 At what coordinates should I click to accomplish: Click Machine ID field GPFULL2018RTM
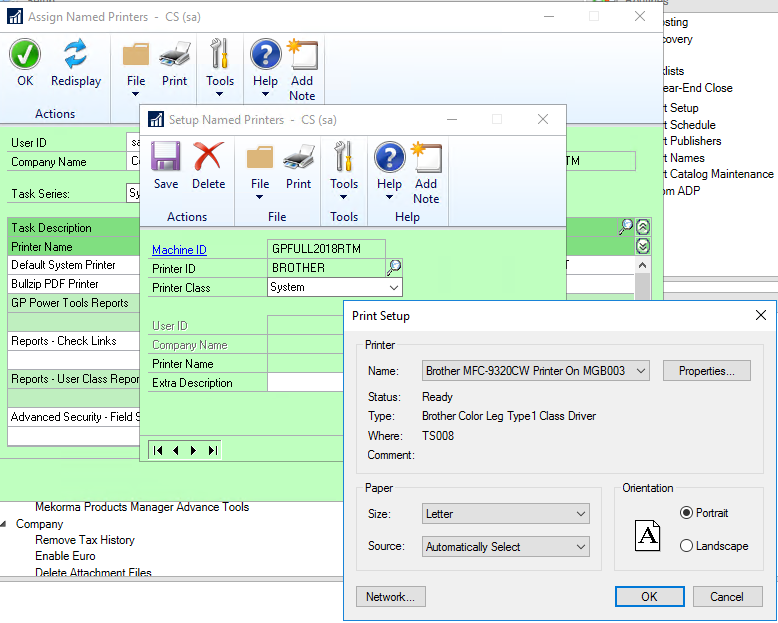point(326,249)
